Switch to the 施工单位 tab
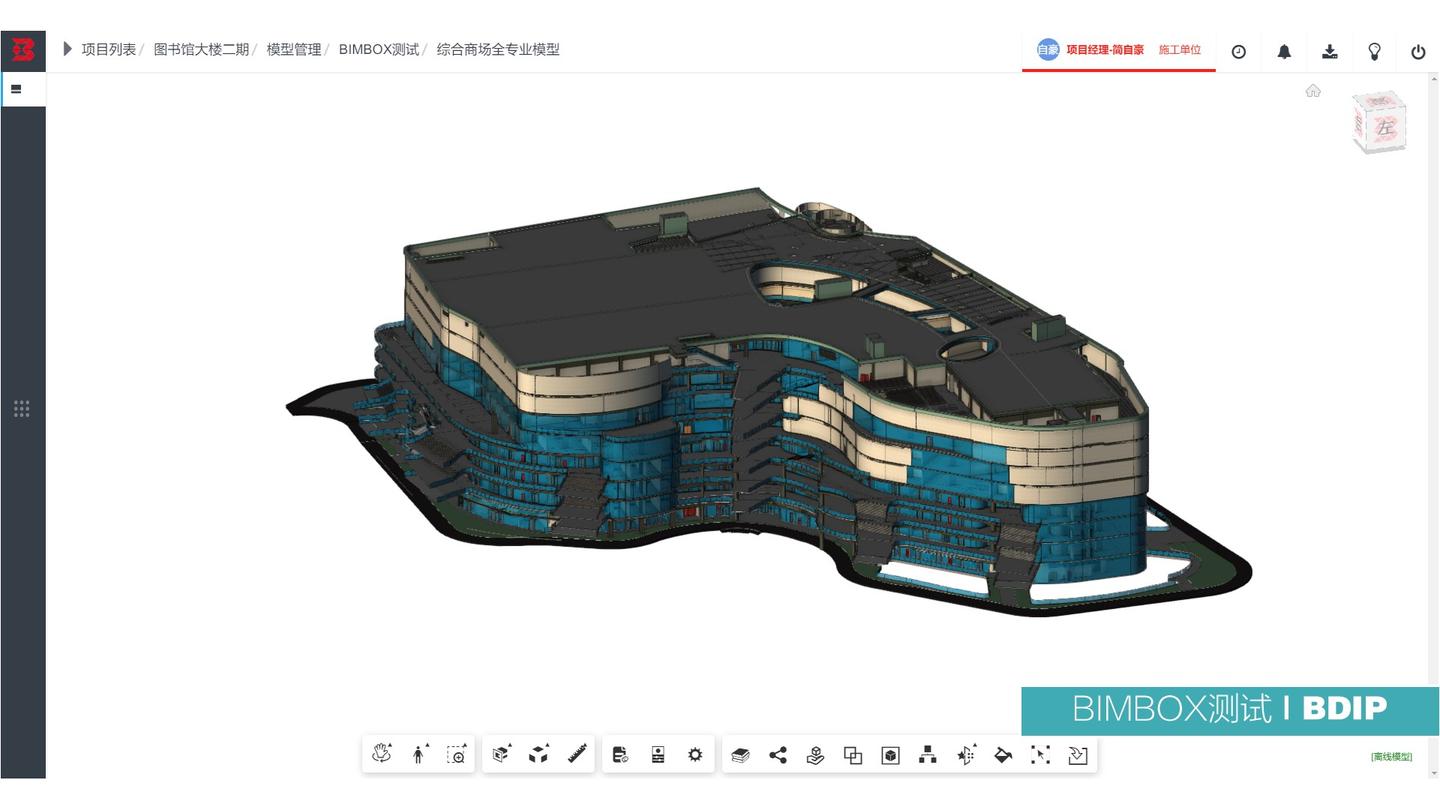This screenshot has height=810, width=1440. coord(1180,49)
